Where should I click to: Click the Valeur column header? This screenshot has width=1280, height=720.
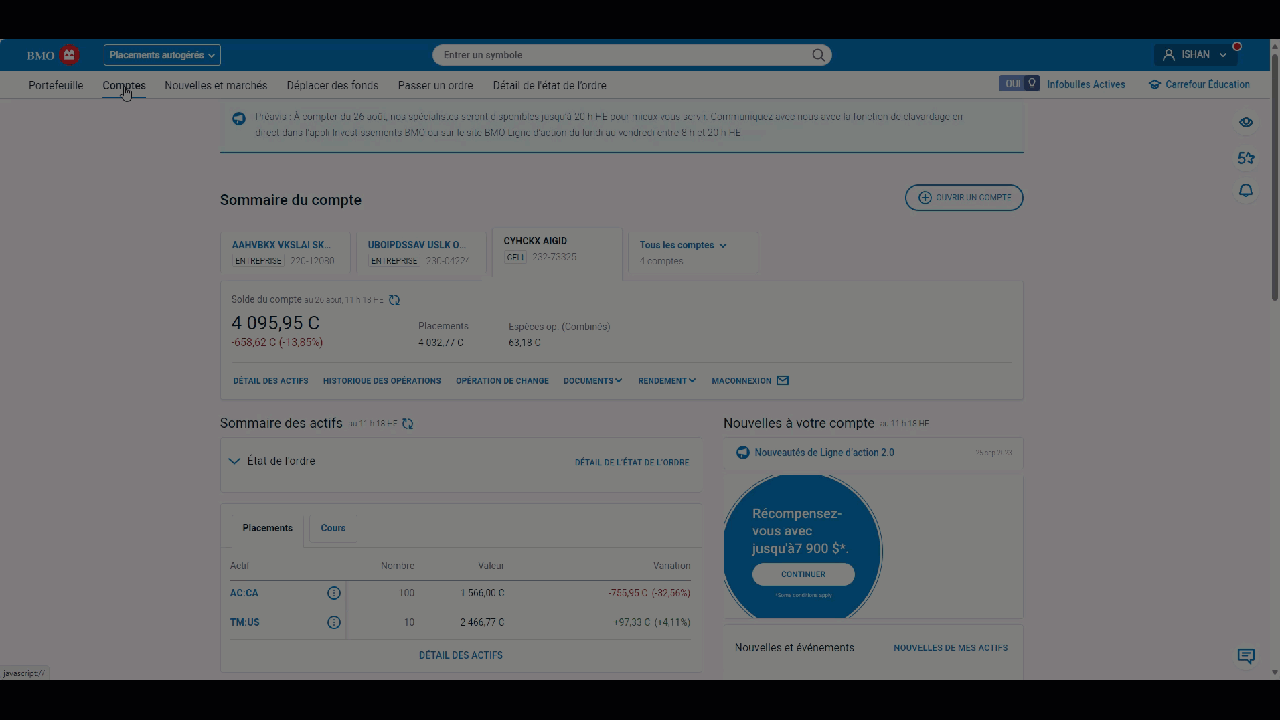[x=491, y=565]
